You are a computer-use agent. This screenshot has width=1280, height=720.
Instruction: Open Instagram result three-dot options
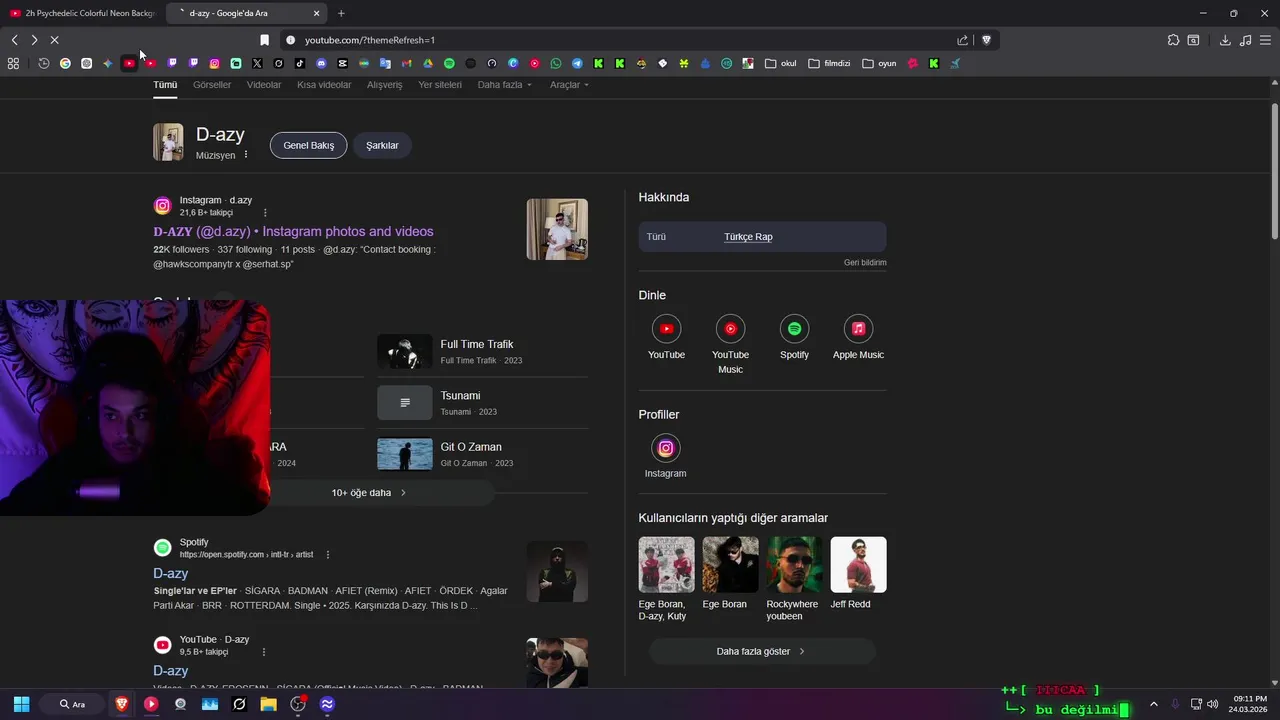tap(265, 213)
